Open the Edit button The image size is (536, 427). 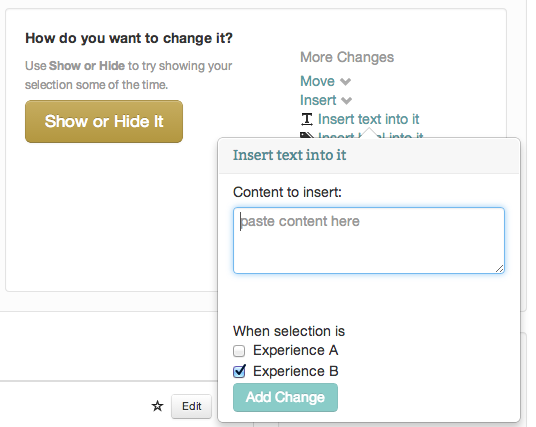click(191, 406)
